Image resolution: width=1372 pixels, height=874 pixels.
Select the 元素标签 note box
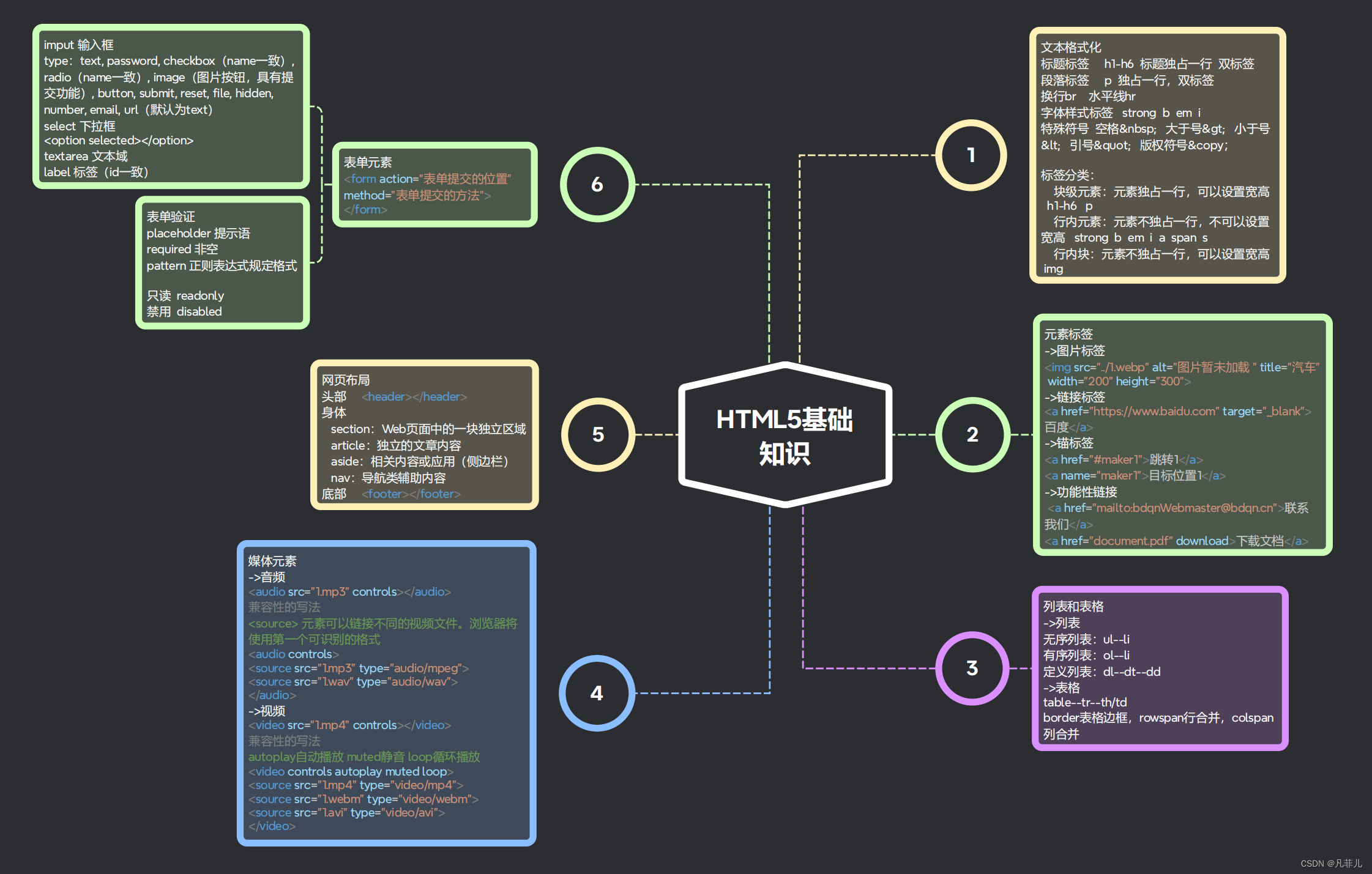1182,435
